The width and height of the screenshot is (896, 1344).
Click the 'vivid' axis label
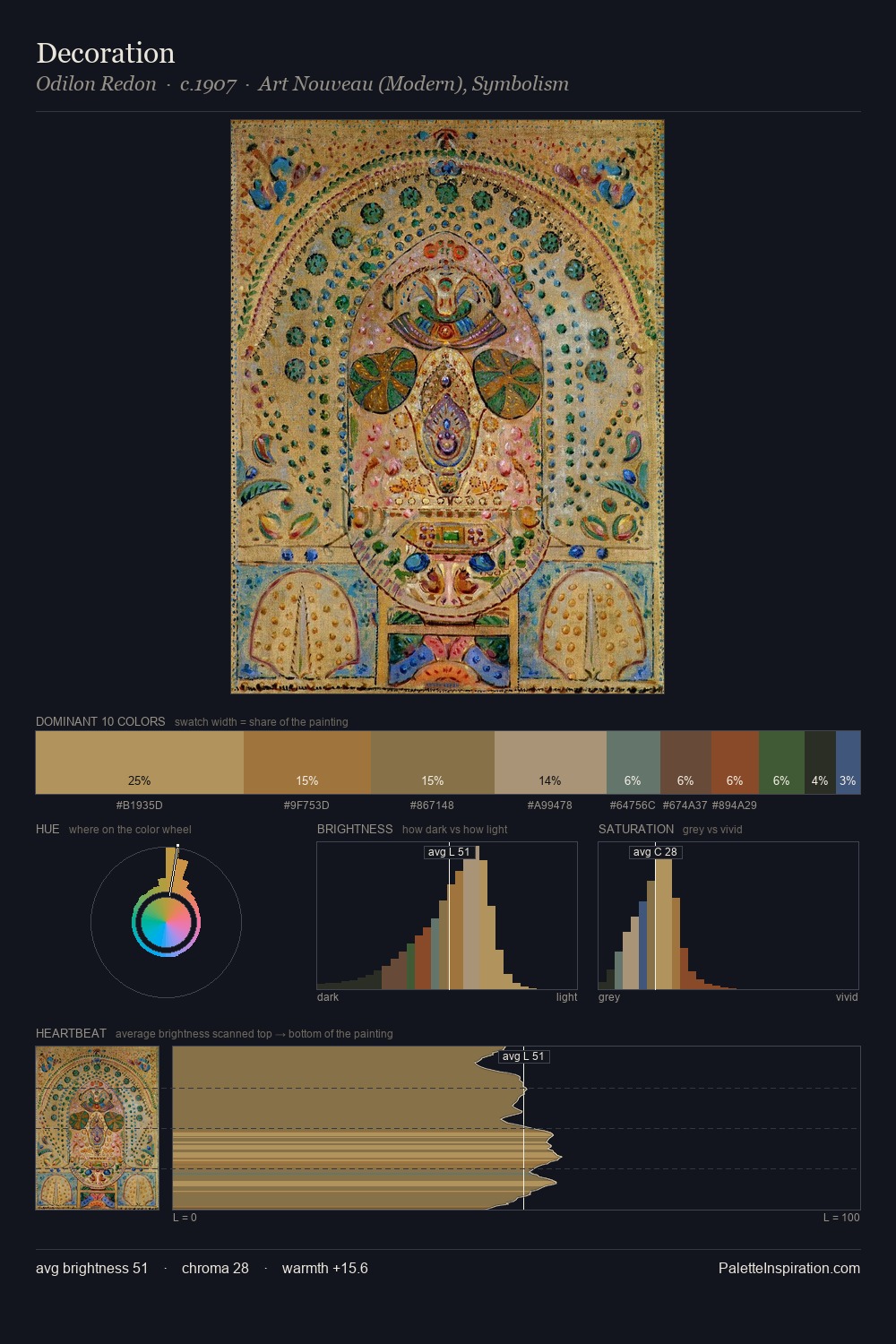click(847, 997)
